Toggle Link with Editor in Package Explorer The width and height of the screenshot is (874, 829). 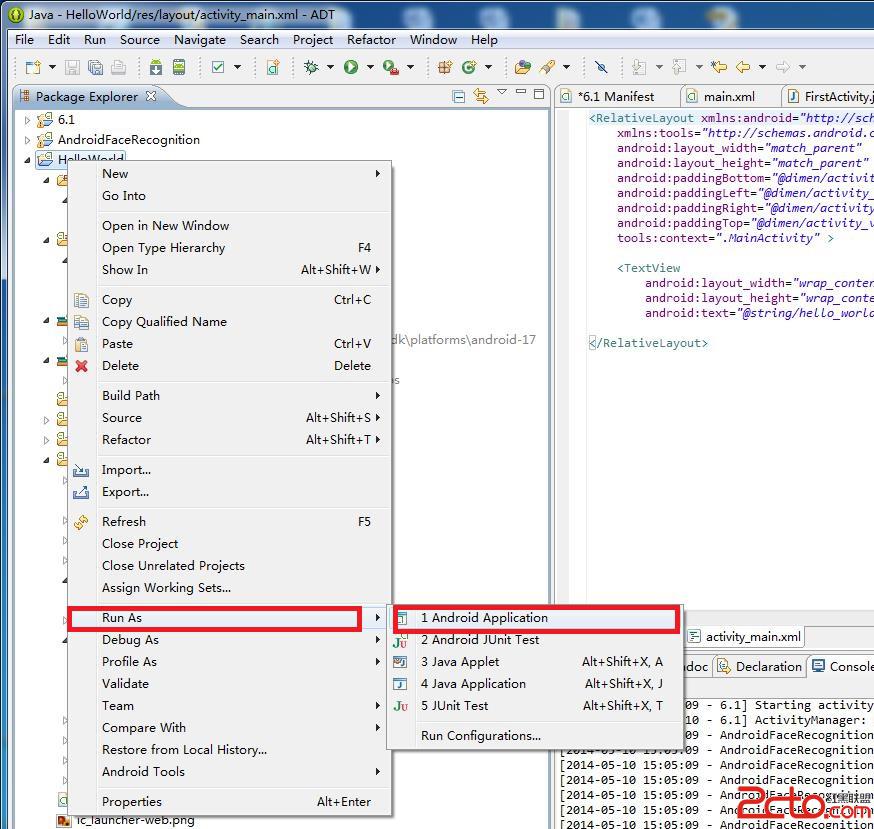click(x=481, y=96)
